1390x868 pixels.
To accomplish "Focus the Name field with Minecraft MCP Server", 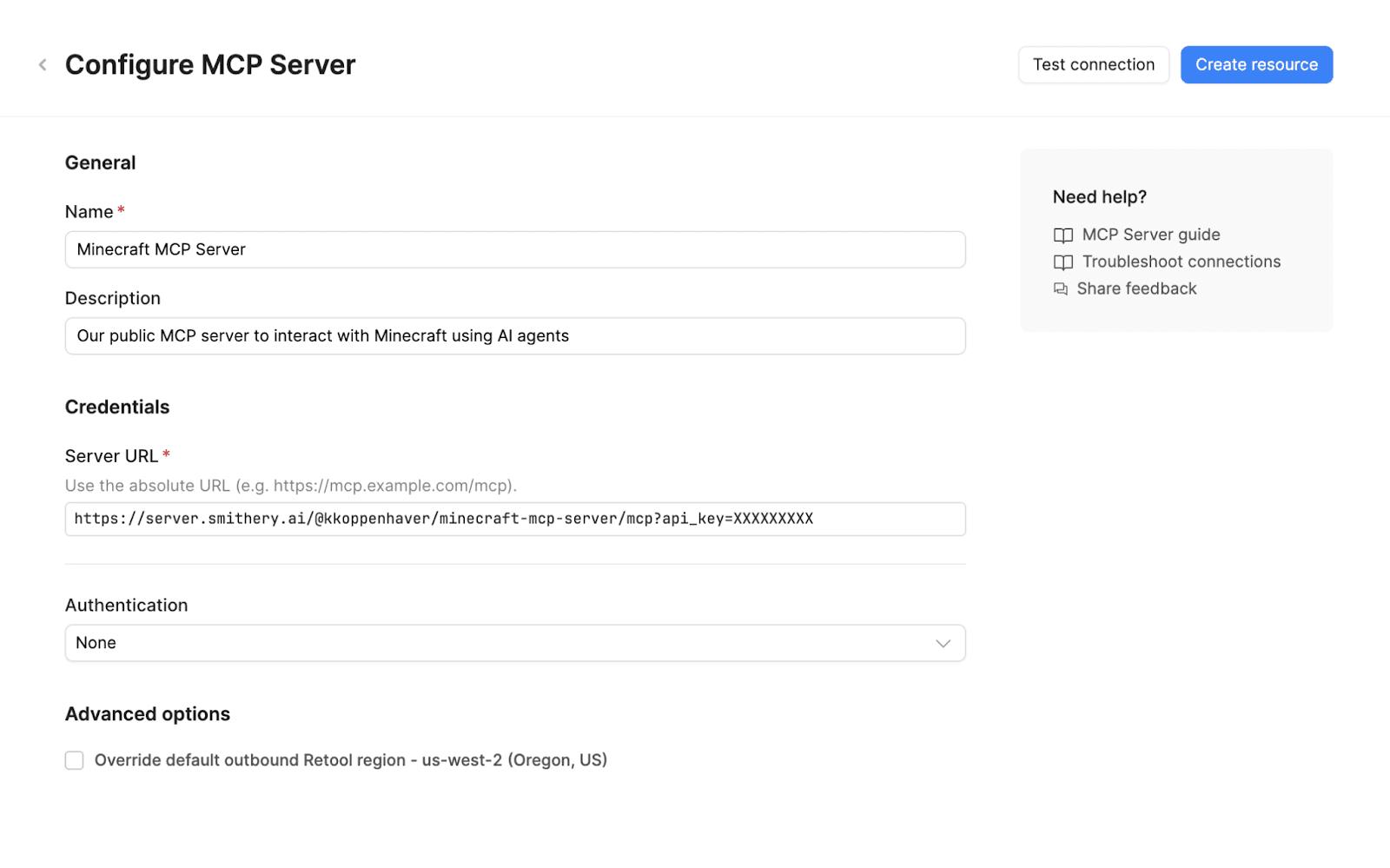I will pos(514,249).
